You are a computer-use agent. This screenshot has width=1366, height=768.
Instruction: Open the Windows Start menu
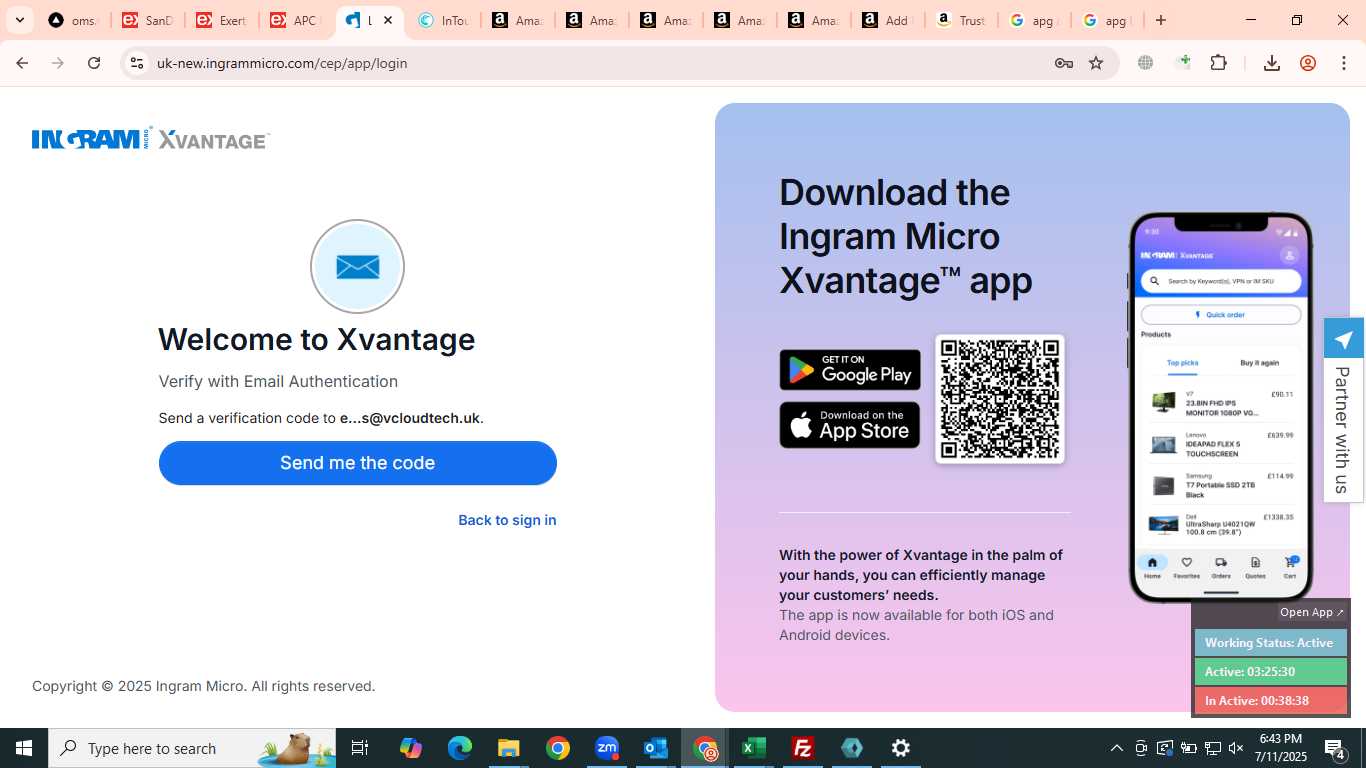click(x=24, y=748)
